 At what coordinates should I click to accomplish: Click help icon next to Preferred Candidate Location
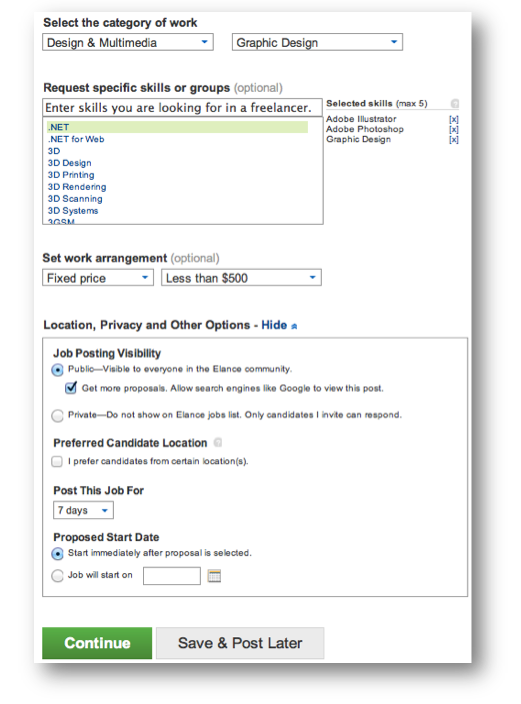[x=218, y=443]
